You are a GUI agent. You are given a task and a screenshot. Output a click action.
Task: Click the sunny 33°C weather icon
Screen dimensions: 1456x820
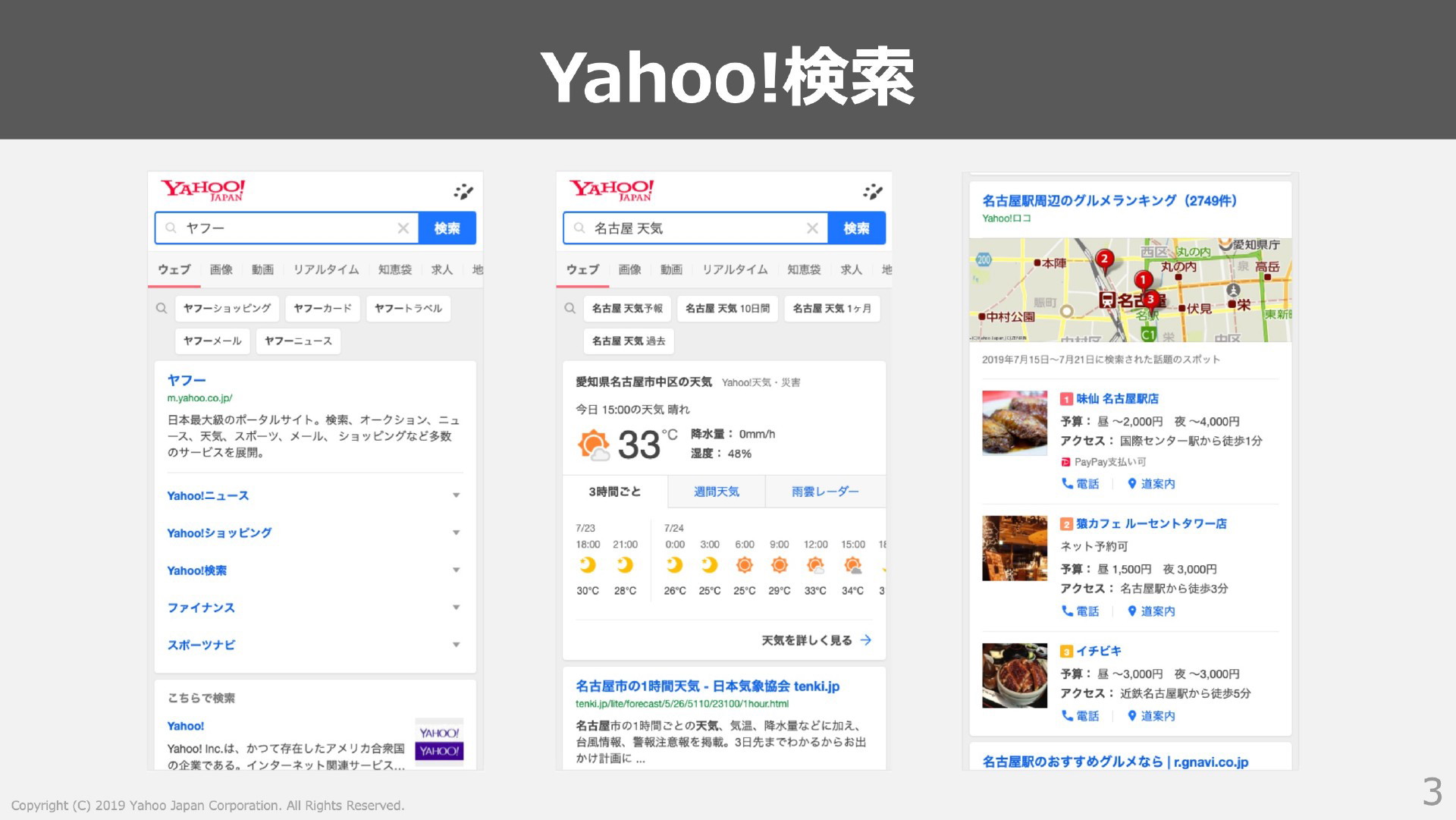594,445
